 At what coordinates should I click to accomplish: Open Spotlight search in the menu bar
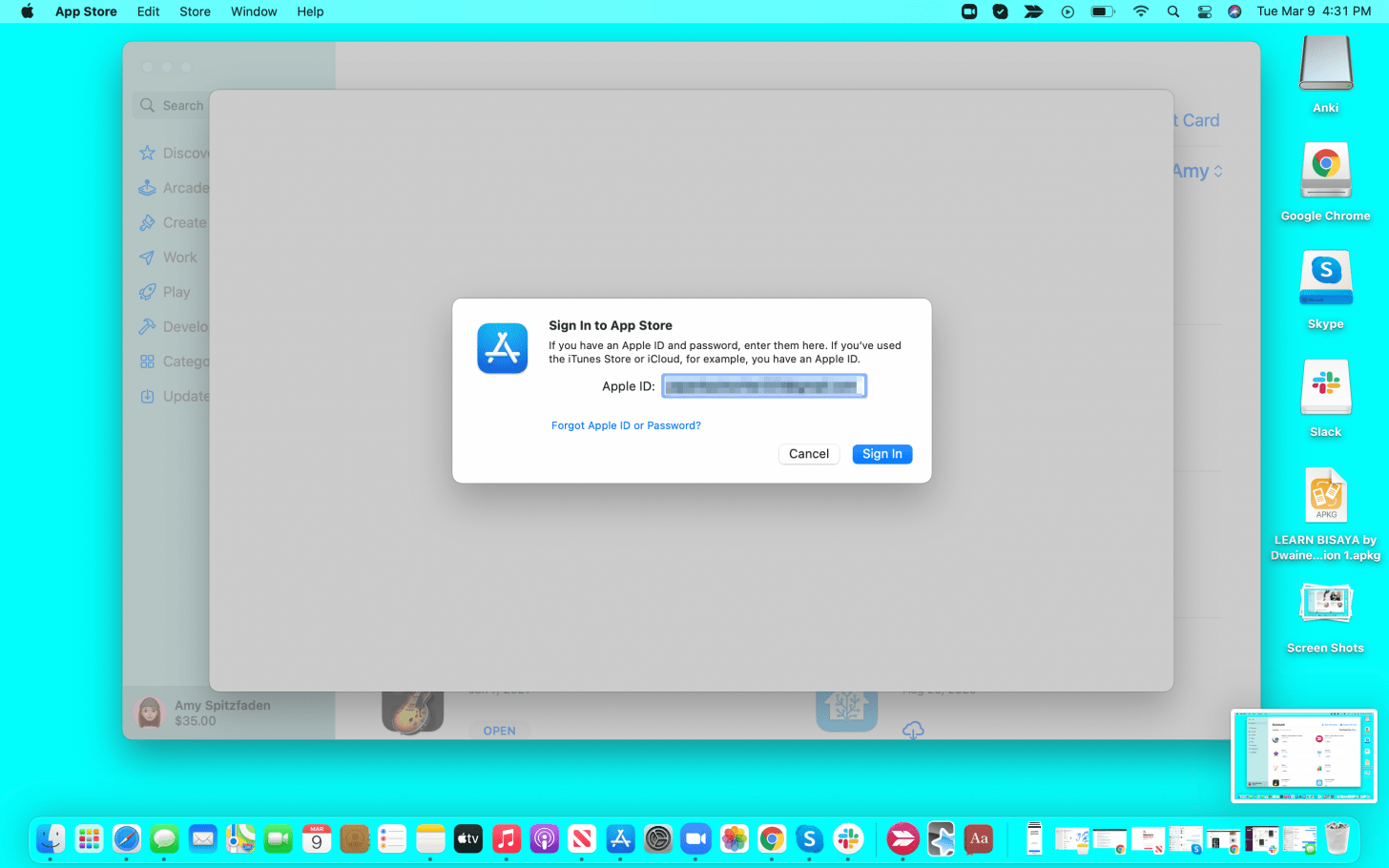tap(1173, 11)
